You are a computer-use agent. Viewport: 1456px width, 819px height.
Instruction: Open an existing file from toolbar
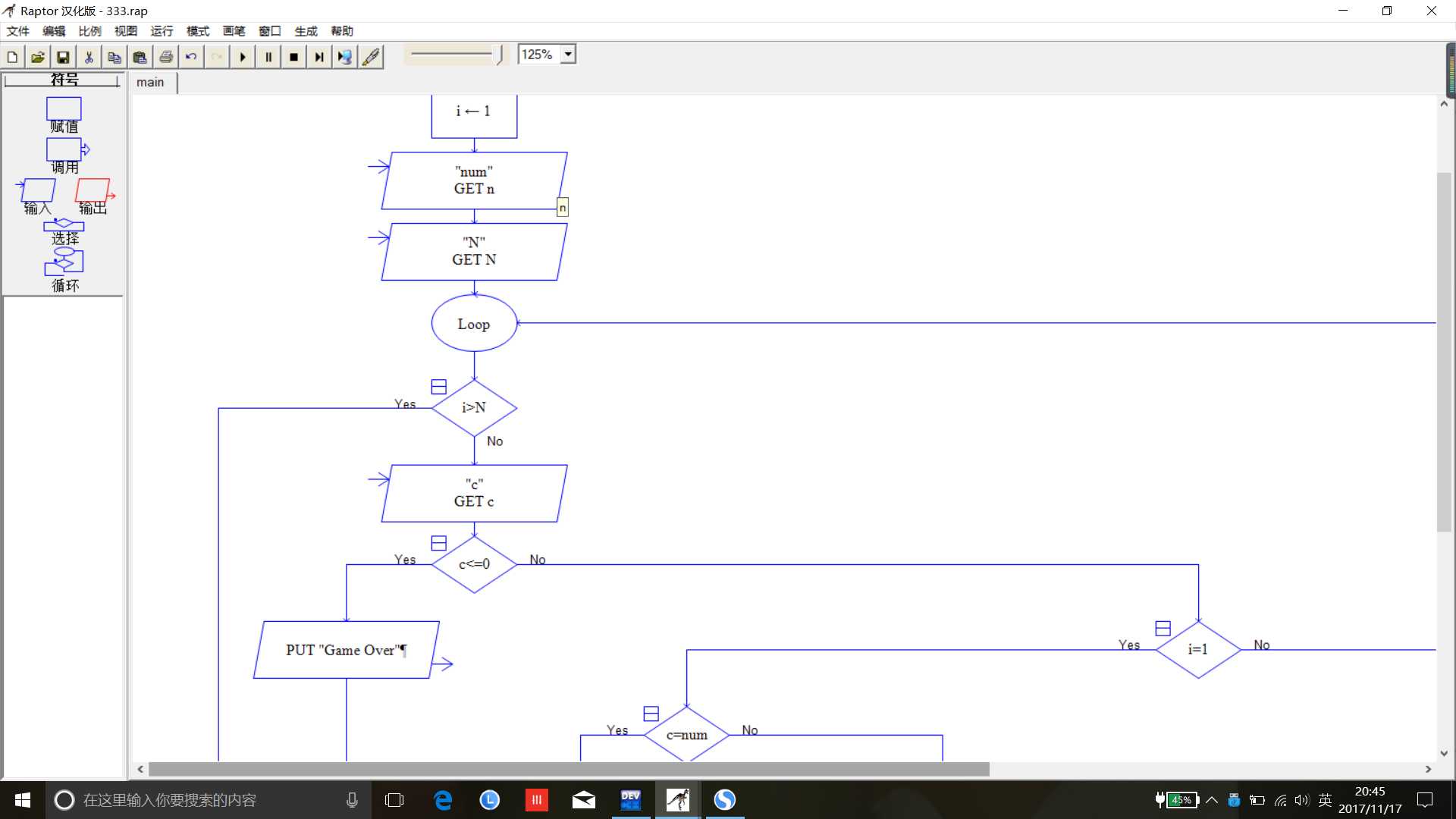(x=38, y=57)
